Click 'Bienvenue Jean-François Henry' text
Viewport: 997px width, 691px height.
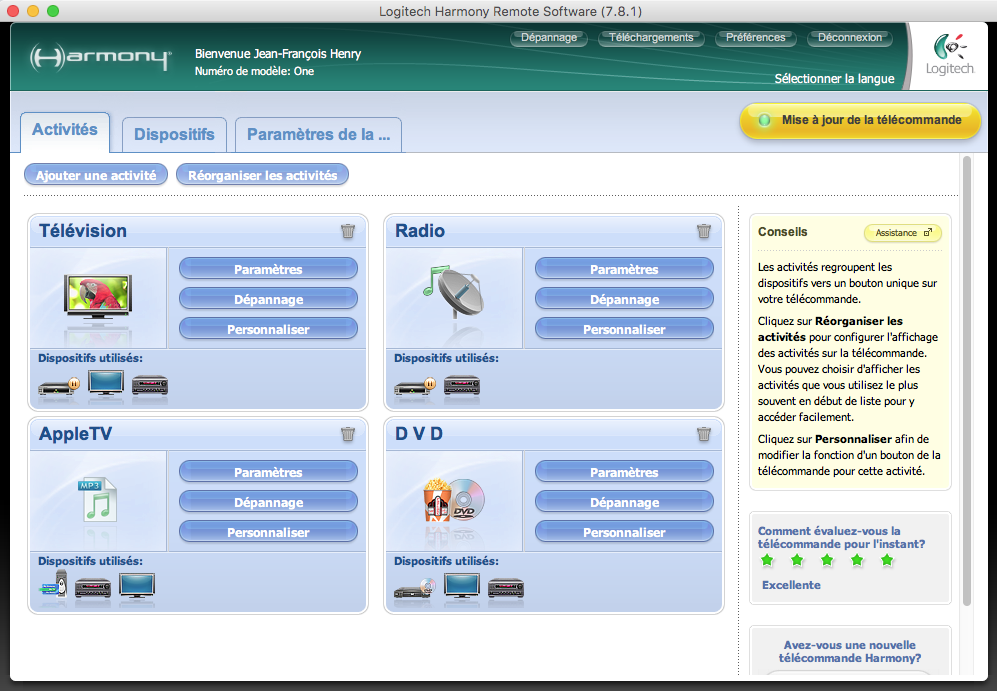click(x=278, y=54)
